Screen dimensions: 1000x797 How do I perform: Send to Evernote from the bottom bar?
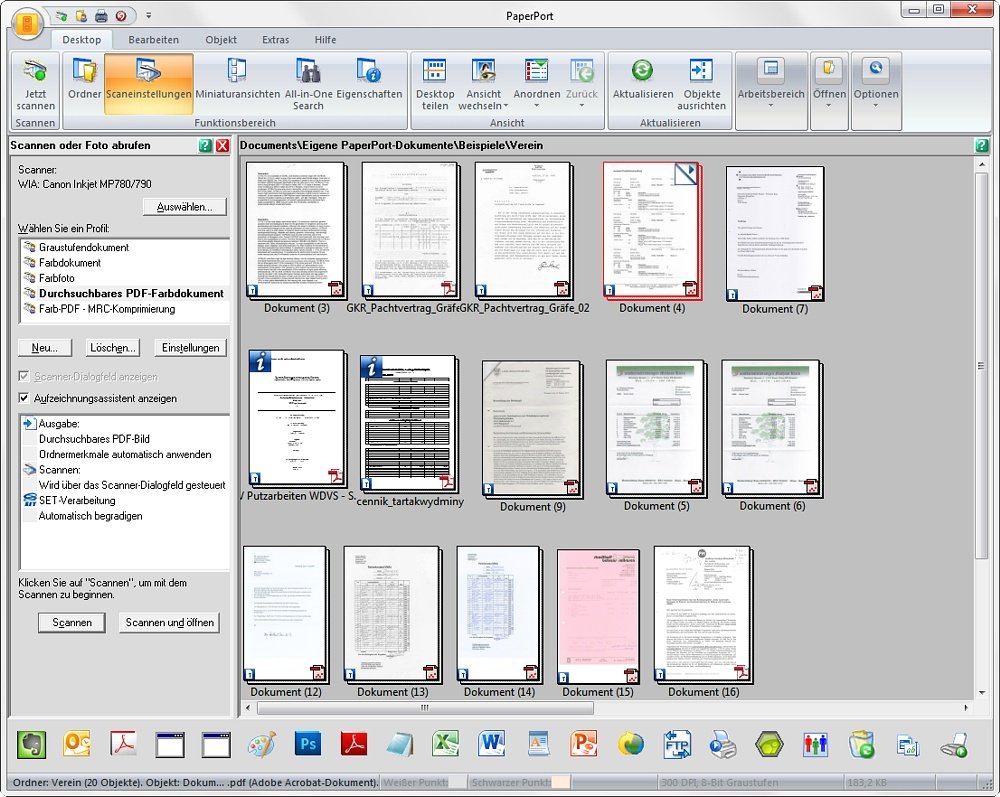31,744
